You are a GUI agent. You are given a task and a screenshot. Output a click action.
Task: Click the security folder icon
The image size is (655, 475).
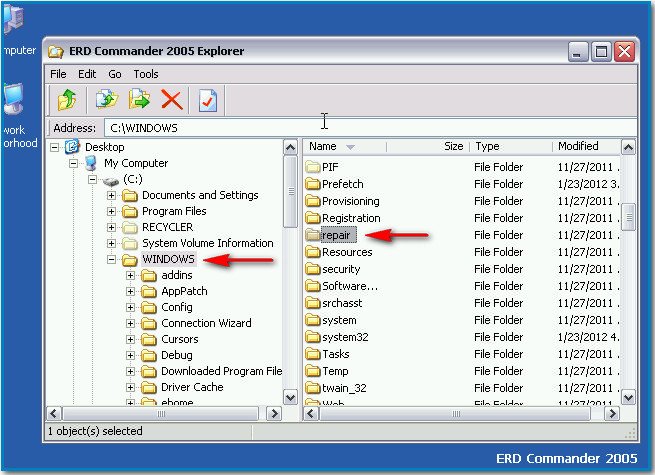click(x=312, y=269)
